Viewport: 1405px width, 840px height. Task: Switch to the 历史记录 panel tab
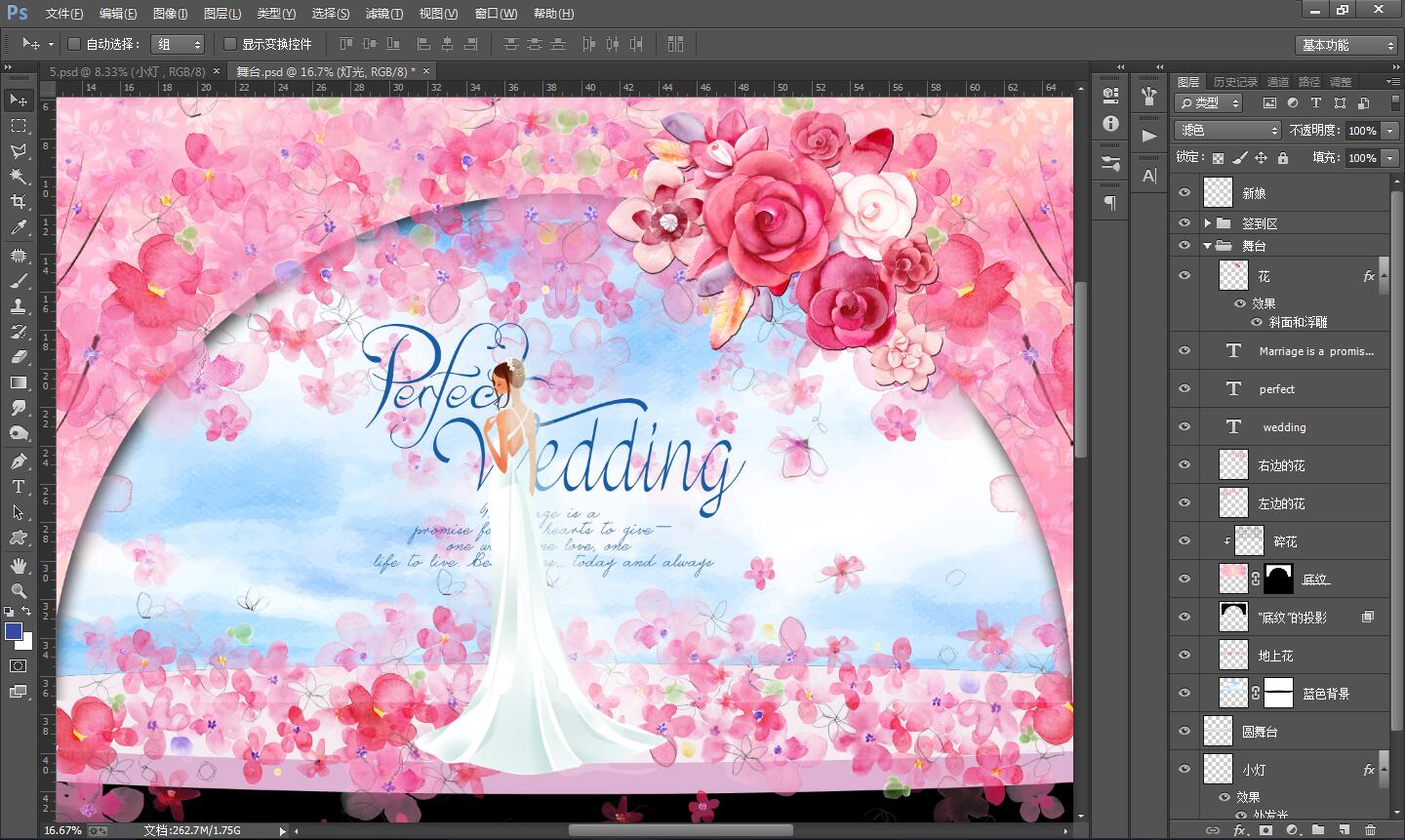pyautogui.click(x=1234, y=82)
